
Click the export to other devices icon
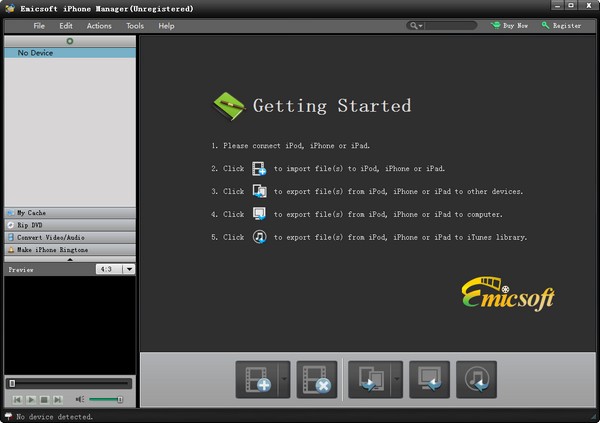pos(369,380)
